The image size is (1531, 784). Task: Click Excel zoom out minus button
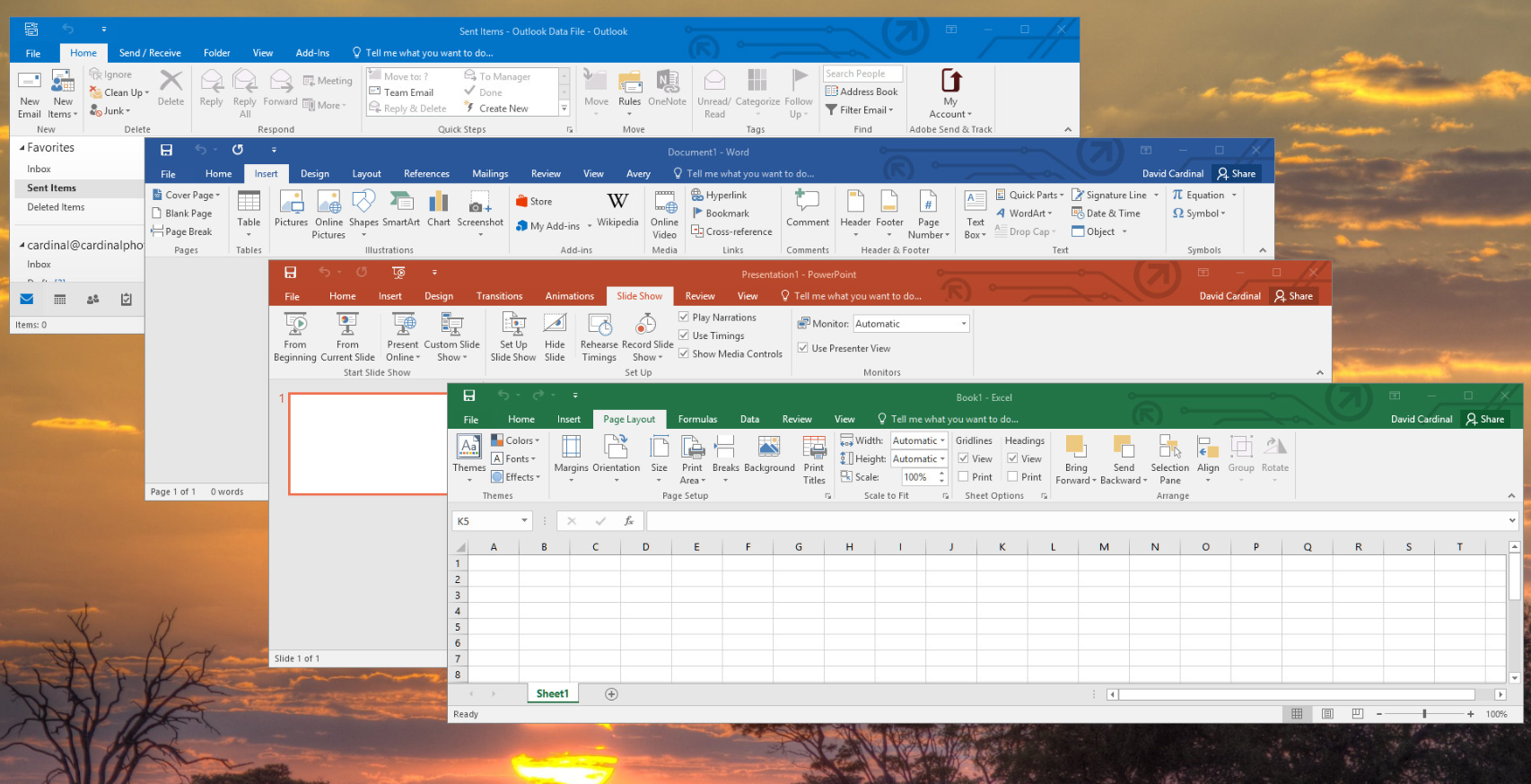[x=1379, y=714]
